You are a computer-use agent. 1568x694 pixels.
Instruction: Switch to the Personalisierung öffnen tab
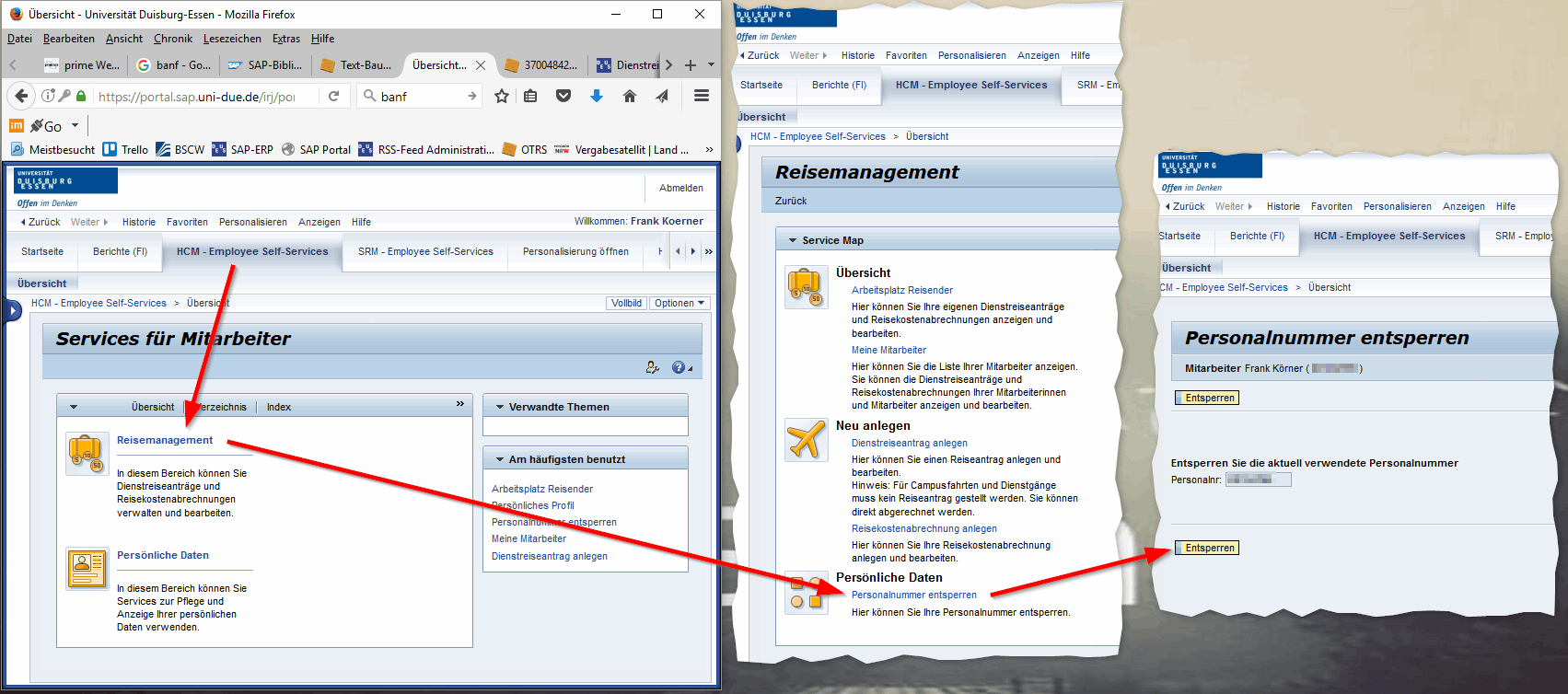coord(575,251)
